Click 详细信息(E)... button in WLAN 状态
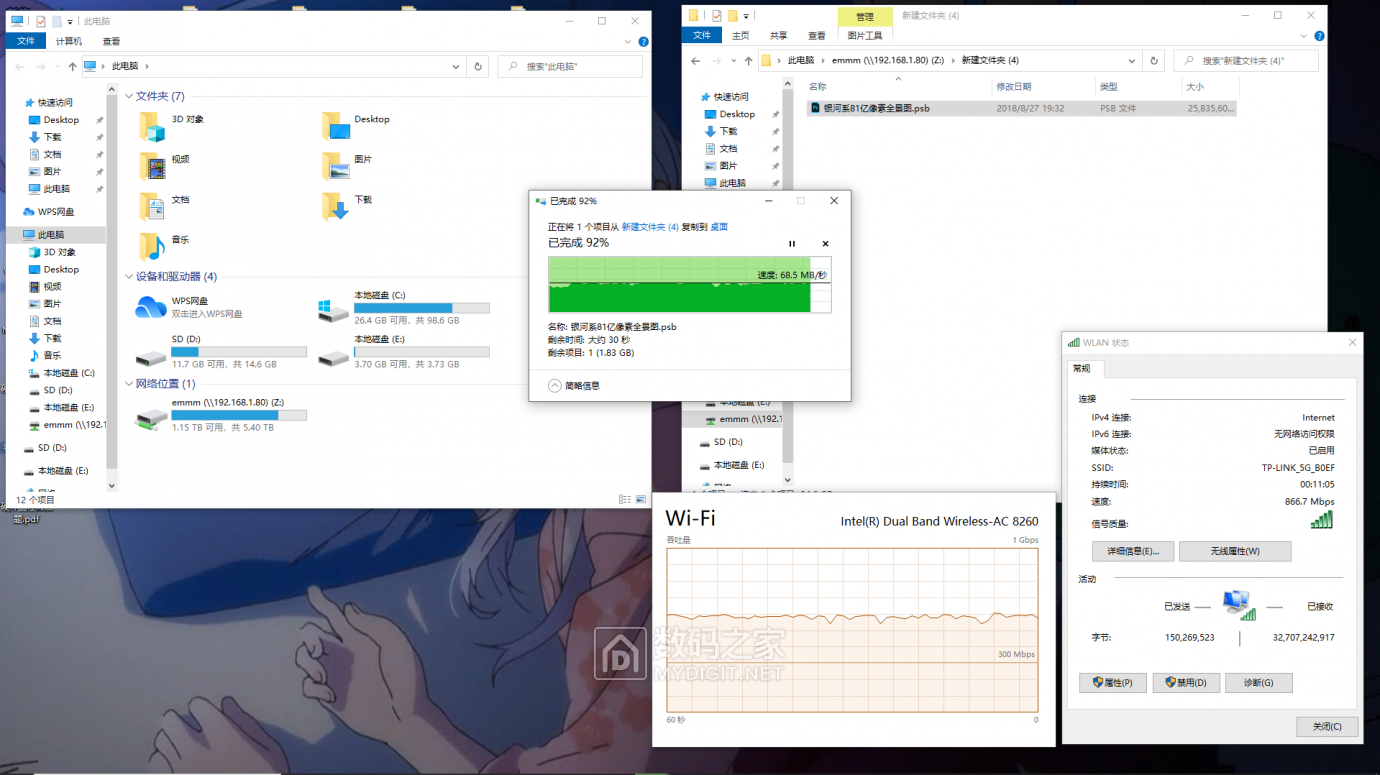 [x=1133, y=551]
